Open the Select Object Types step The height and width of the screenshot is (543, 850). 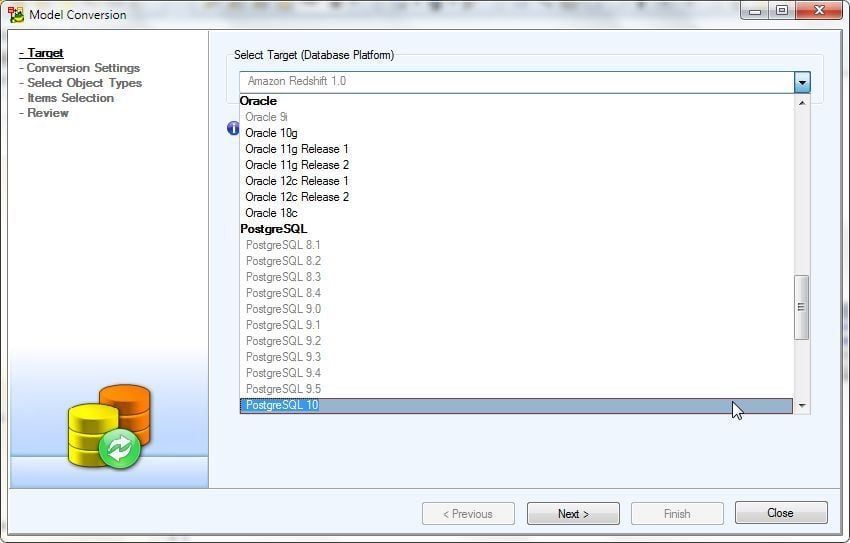pos(80,83)
